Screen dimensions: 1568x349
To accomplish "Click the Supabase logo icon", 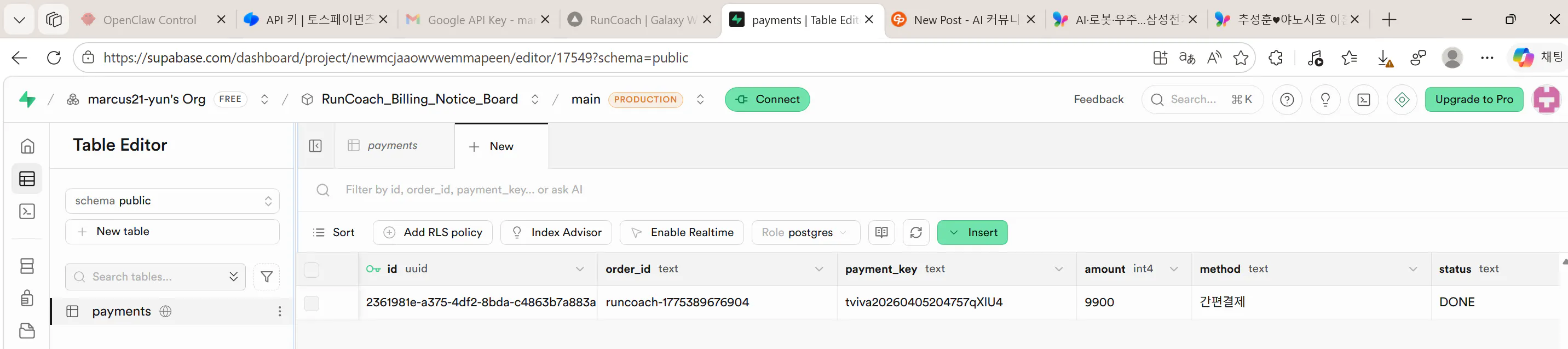I will point(27,99).
